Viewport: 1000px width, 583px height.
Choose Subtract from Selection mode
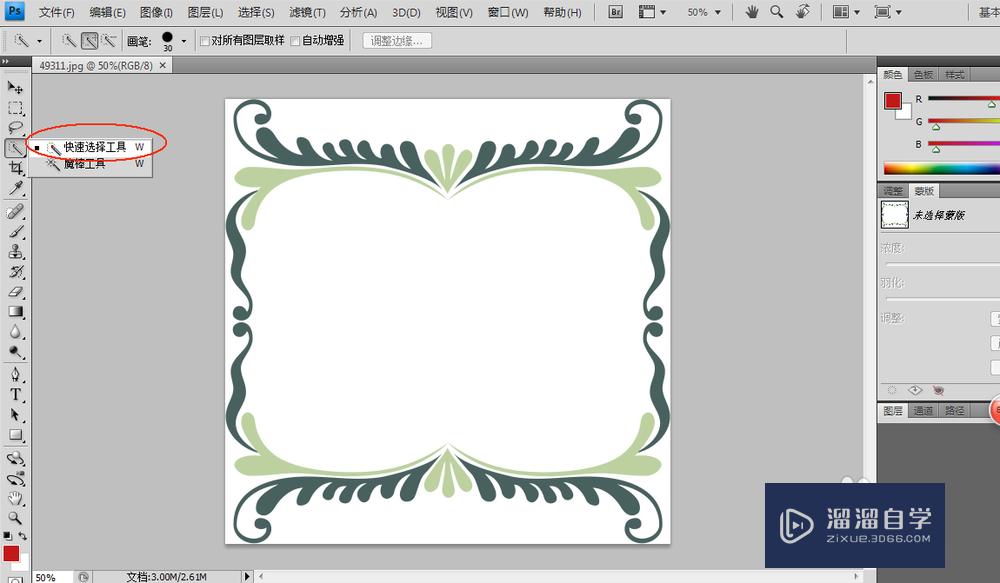tap(109, 41)
